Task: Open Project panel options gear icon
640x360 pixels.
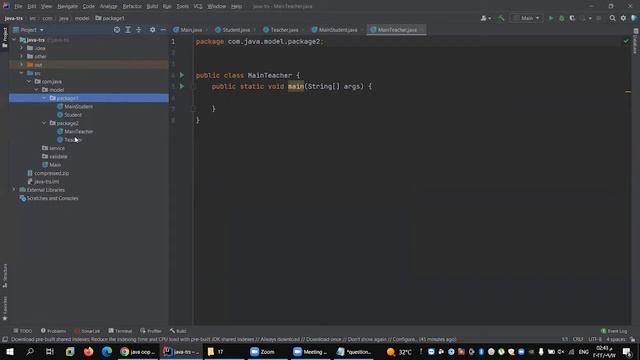Action: click(x=152, y=30)
